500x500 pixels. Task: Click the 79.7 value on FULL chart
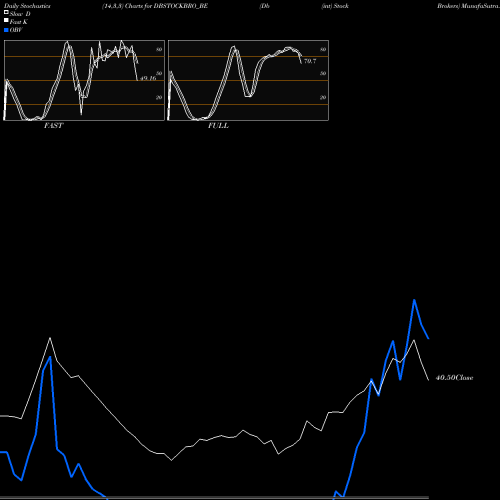pos(310,61)
